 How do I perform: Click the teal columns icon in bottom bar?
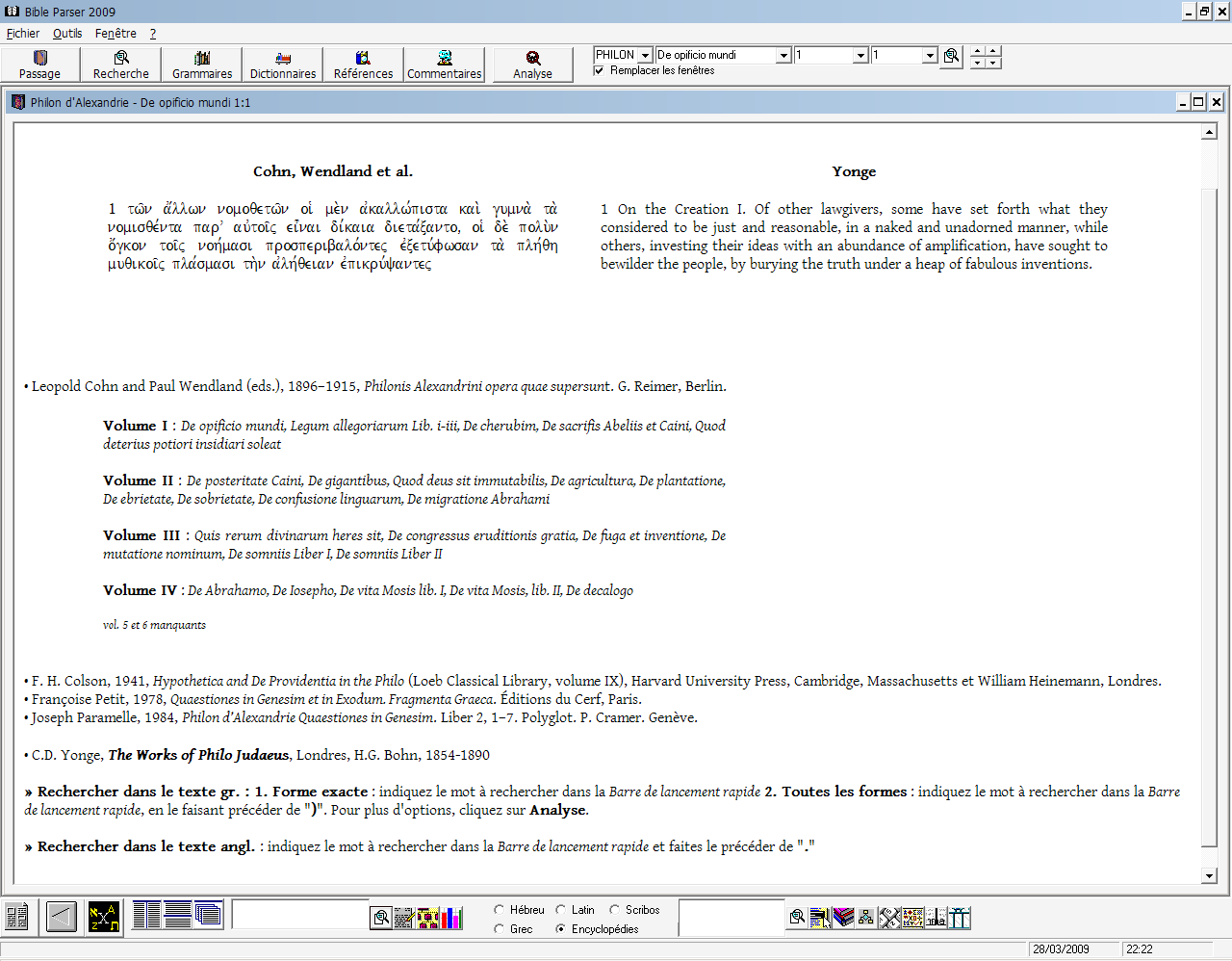(960, 918)
